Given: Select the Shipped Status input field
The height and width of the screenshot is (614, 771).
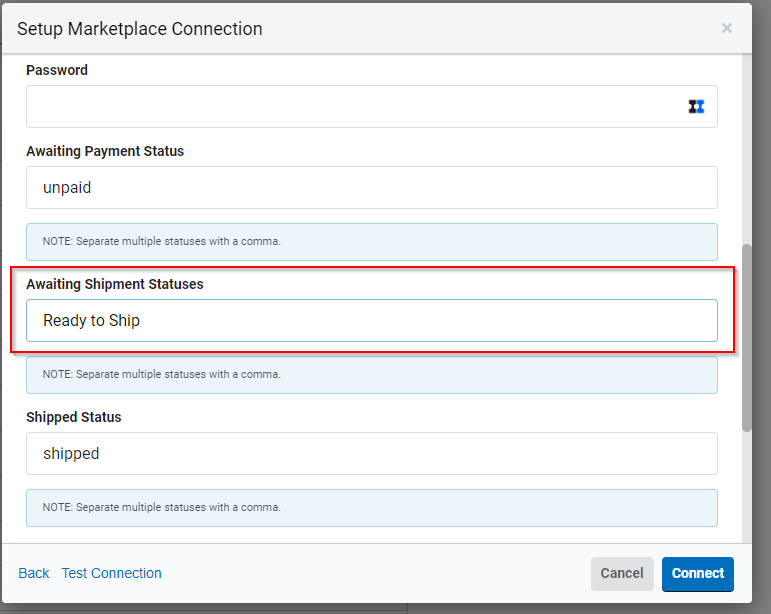Looking at the screenshot, I should tap(371, 453).
